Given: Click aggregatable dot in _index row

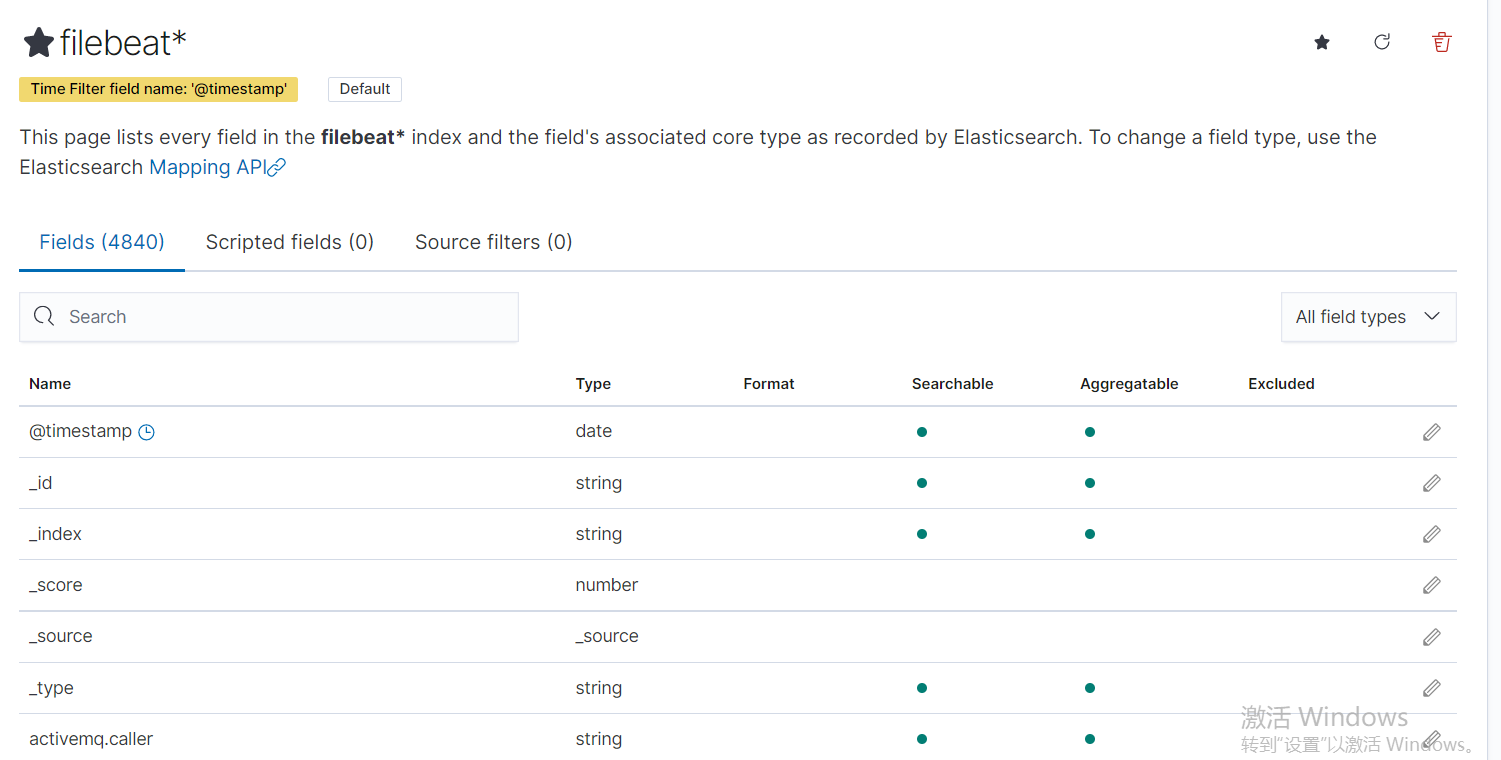Looking at the screenshot, I should (x=1090, y=534).
